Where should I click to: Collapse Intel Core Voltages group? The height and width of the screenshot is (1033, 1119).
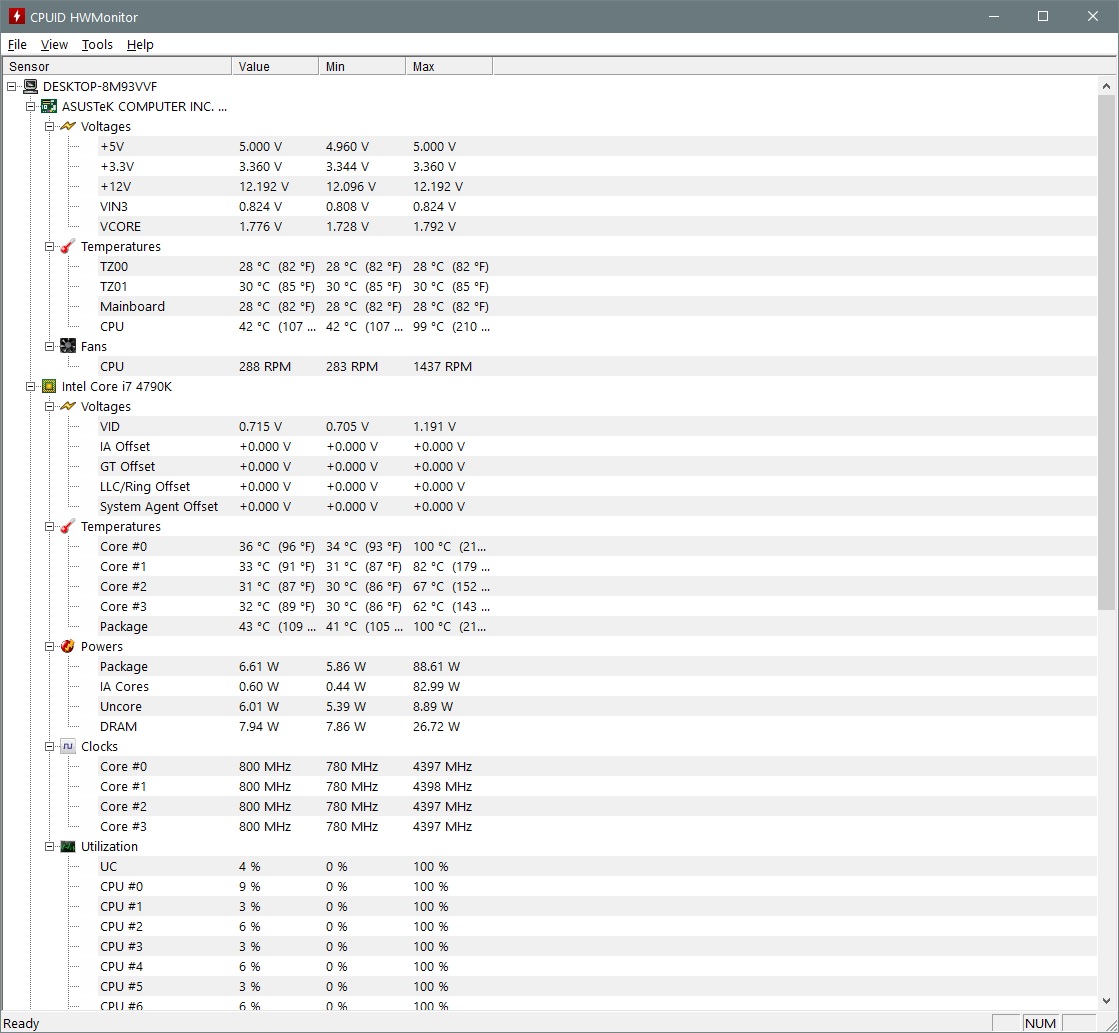[x=50, y=406]
